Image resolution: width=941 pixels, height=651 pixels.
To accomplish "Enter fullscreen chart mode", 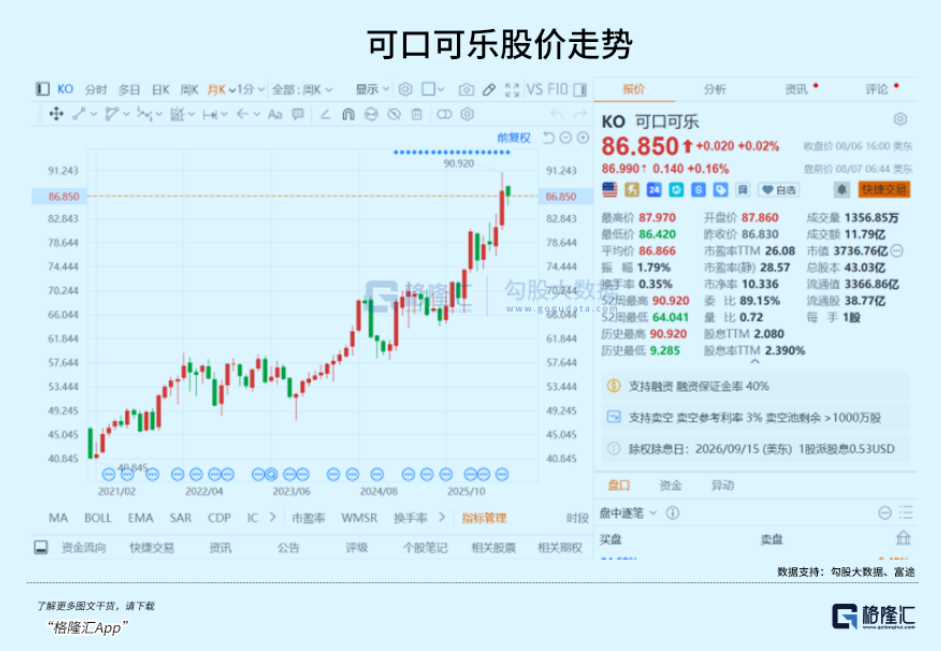I will tap(512, 89).
